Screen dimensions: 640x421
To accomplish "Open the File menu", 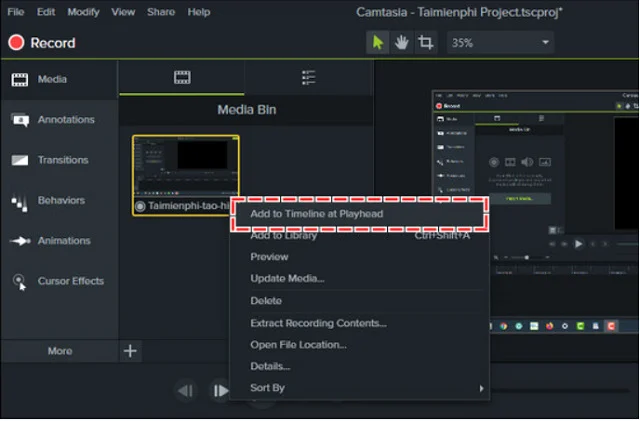I will pos(16,12).
